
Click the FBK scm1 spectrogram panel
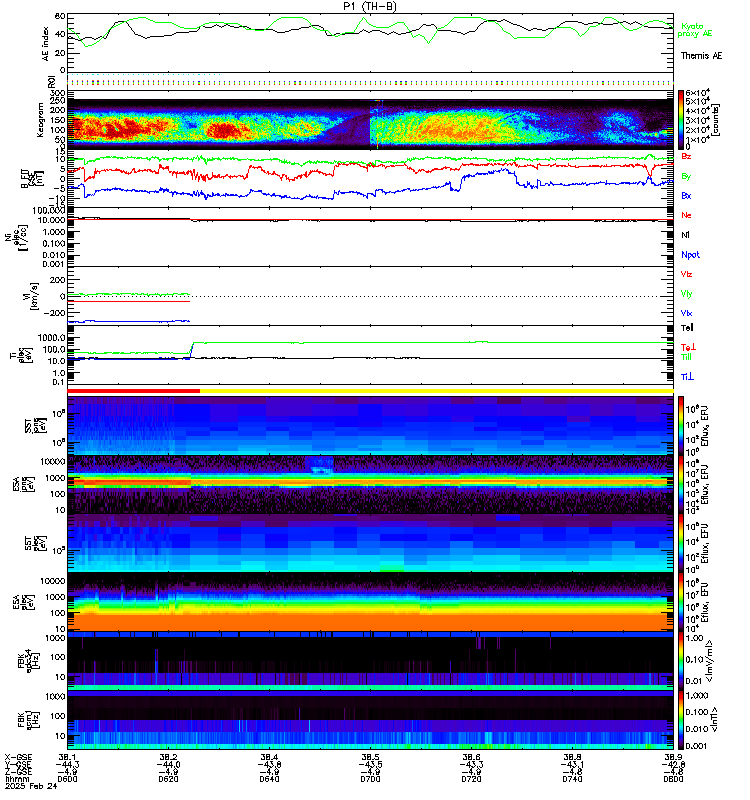click(370, 720)
